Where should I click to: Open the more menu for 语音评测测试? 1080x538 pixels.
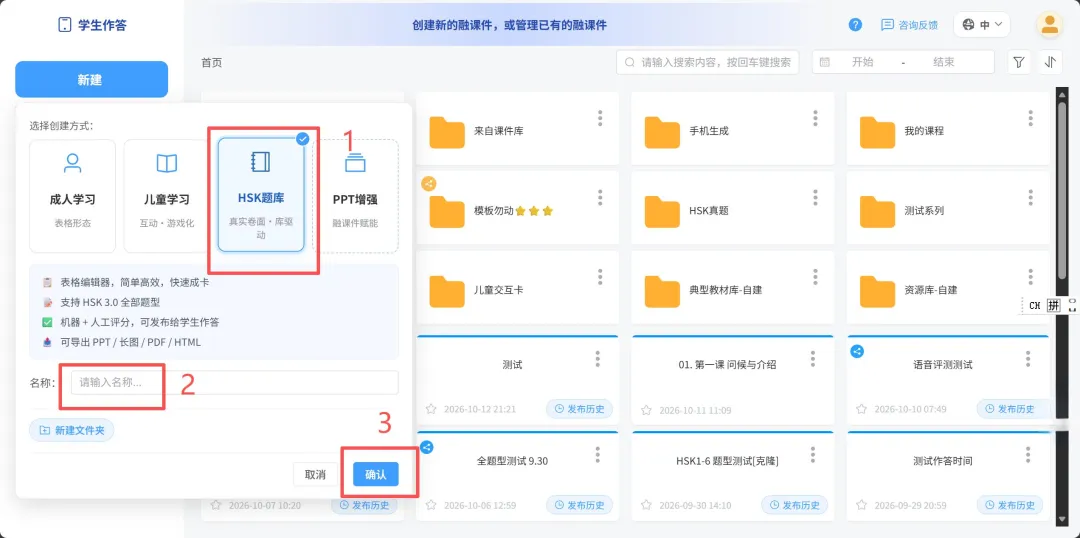coord(1028,359)
